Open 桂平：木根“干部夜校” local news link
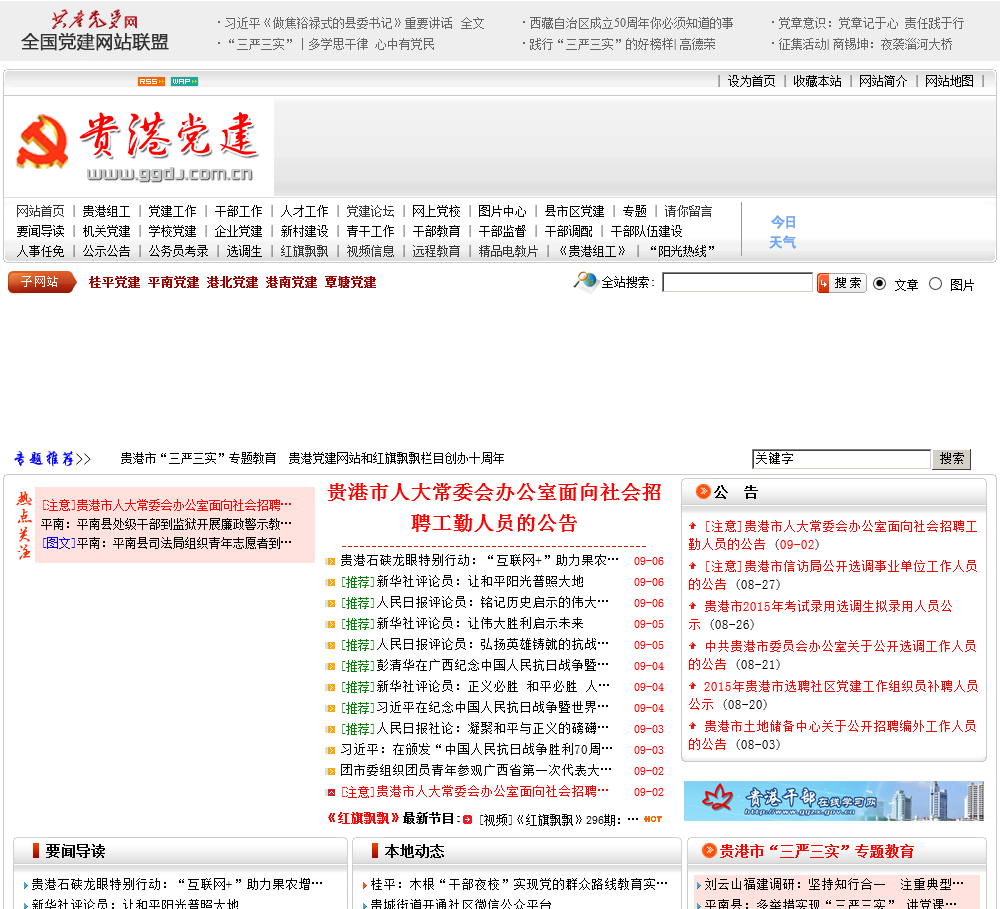 coord(519,884)
